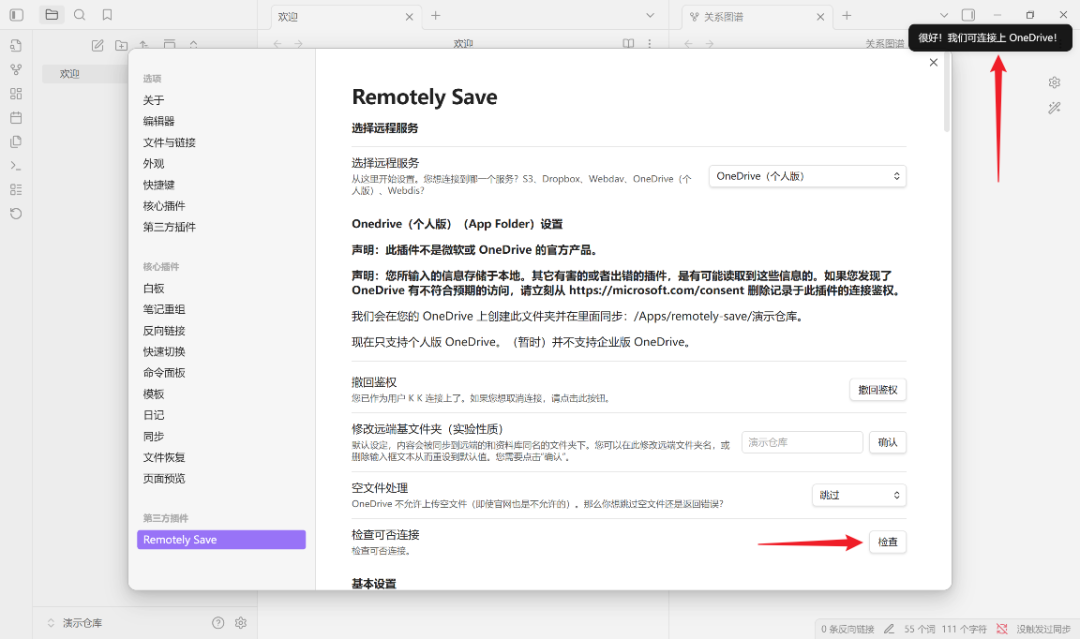The width and height of the screenshot is (1080, 639).
Task: Open remote service OneDrive dropdown
Action: click(x=807, y=176)
